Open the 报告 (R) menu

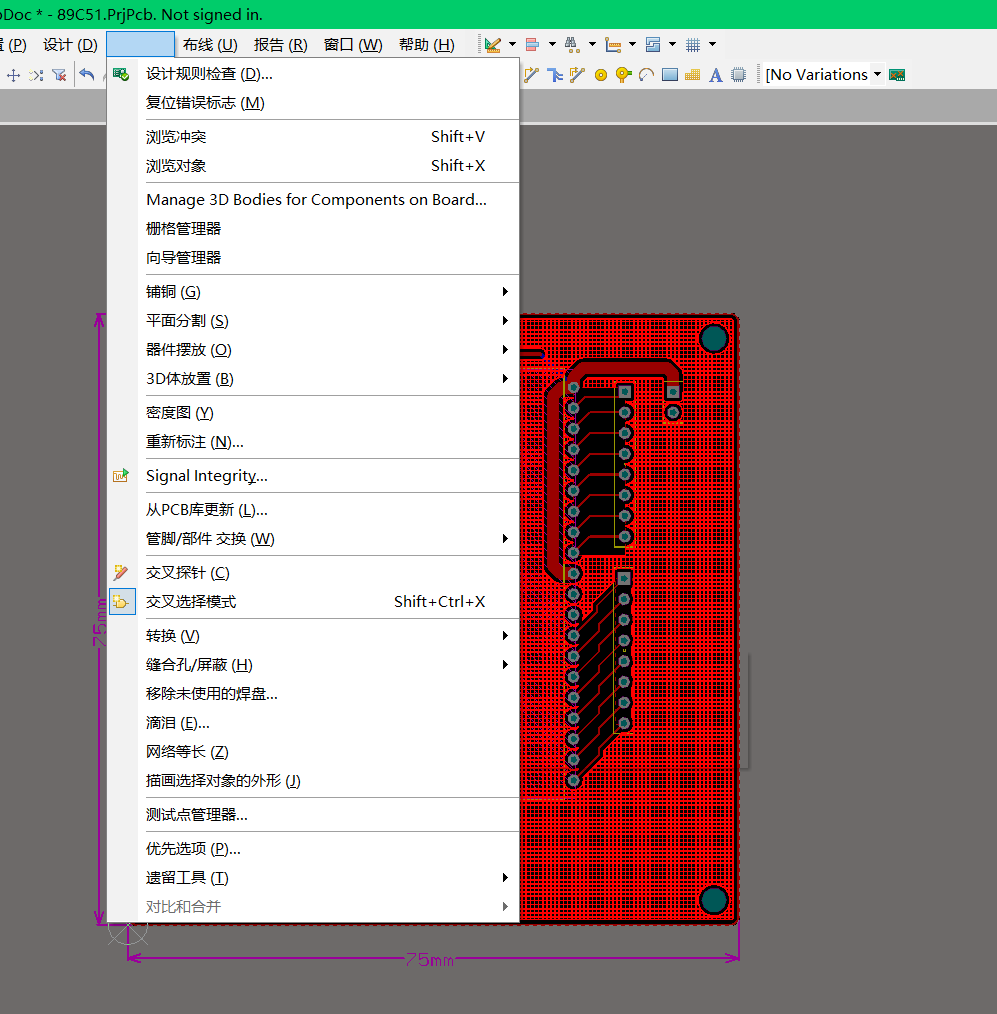click(x=281, y=45)
